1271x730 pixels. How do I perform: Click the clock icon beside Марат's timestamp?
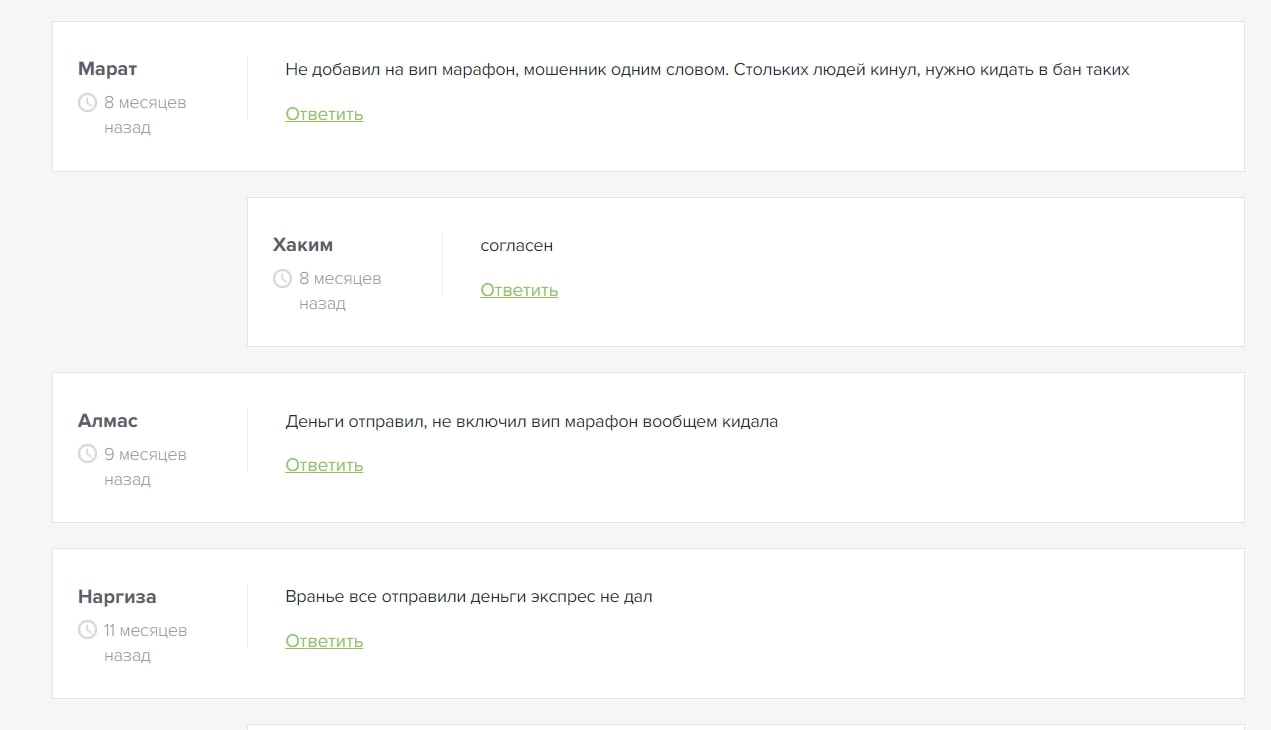pyautogui.click(x=87, y=102)
